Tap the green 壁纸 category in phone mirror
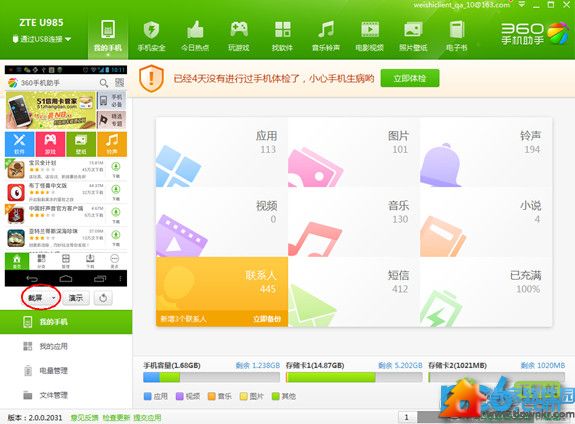 [x=81, y=144]
